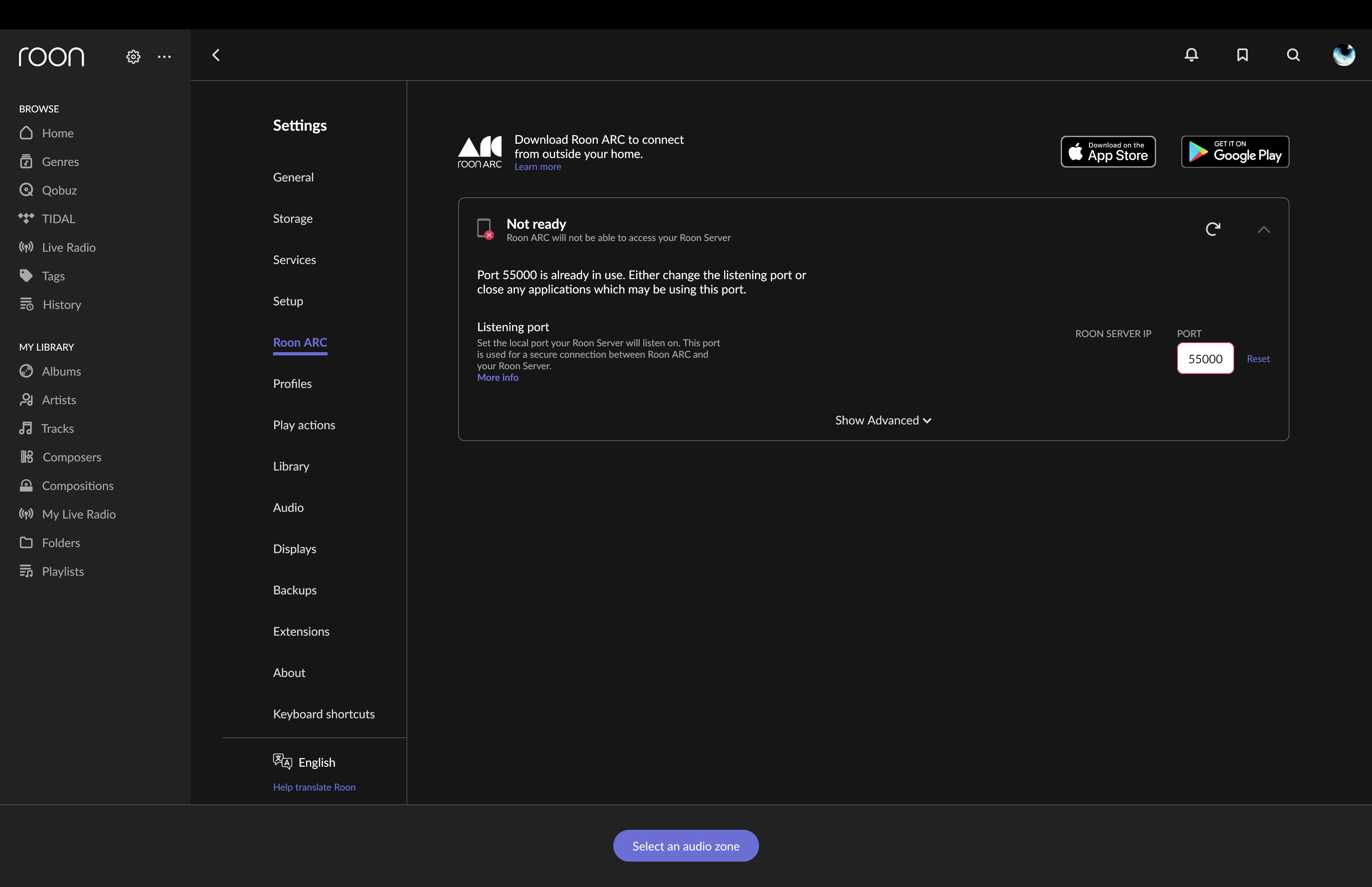Click the notifications bell icon

tap(1191, 55)
